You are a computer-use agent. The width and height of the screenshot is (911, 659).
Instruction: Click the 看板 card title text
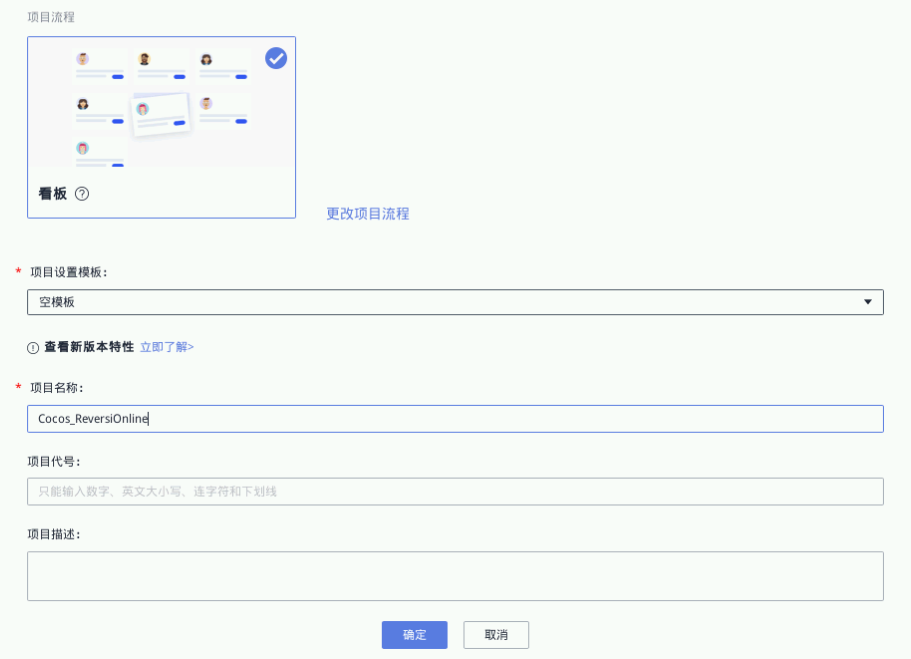coord(53,194)
